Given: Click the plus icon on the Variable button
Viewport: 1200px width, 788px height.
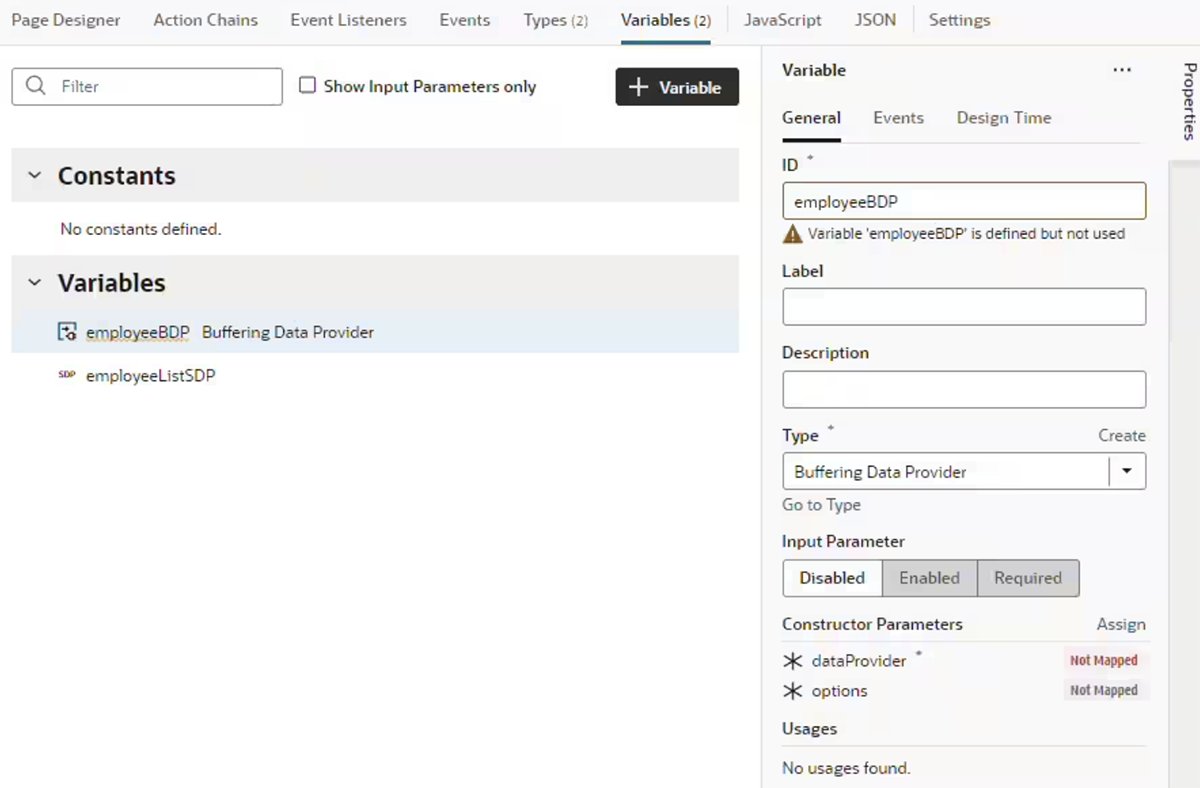Looking at the screenshot, I should pyautogui.click(x=641, y=87).
